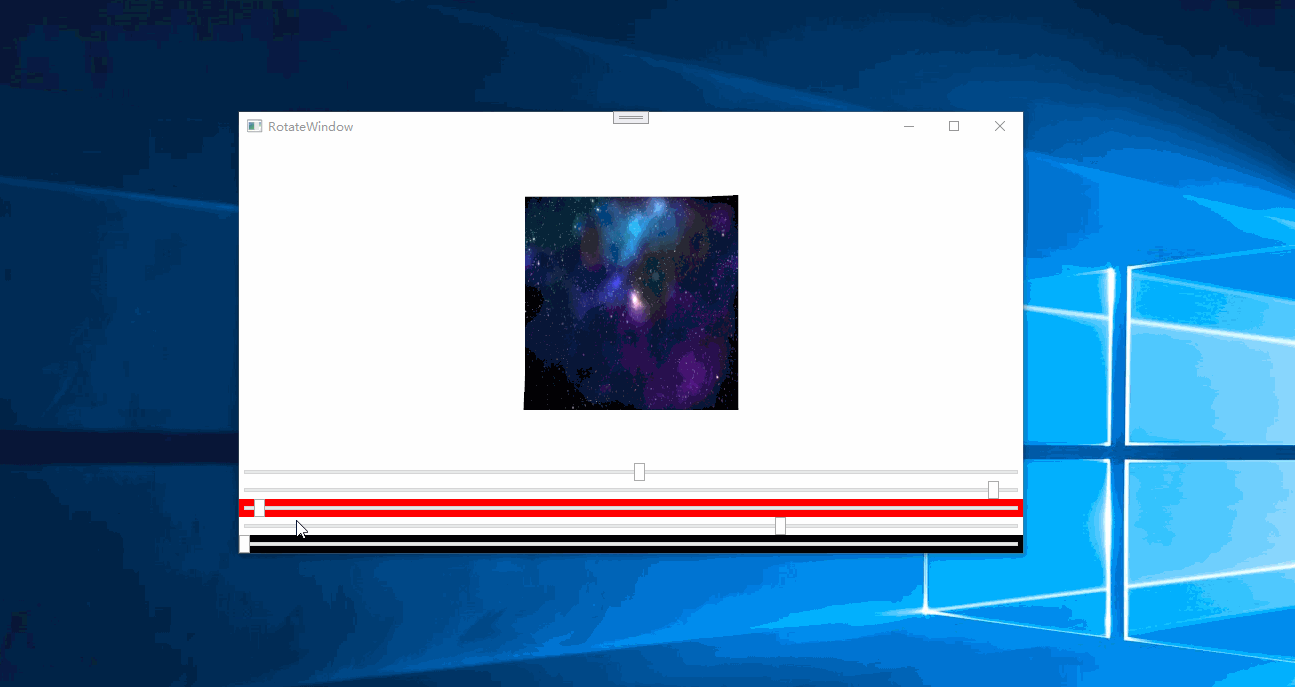
Task: Minimize the RotateWindow window
Action: point(909,126)
